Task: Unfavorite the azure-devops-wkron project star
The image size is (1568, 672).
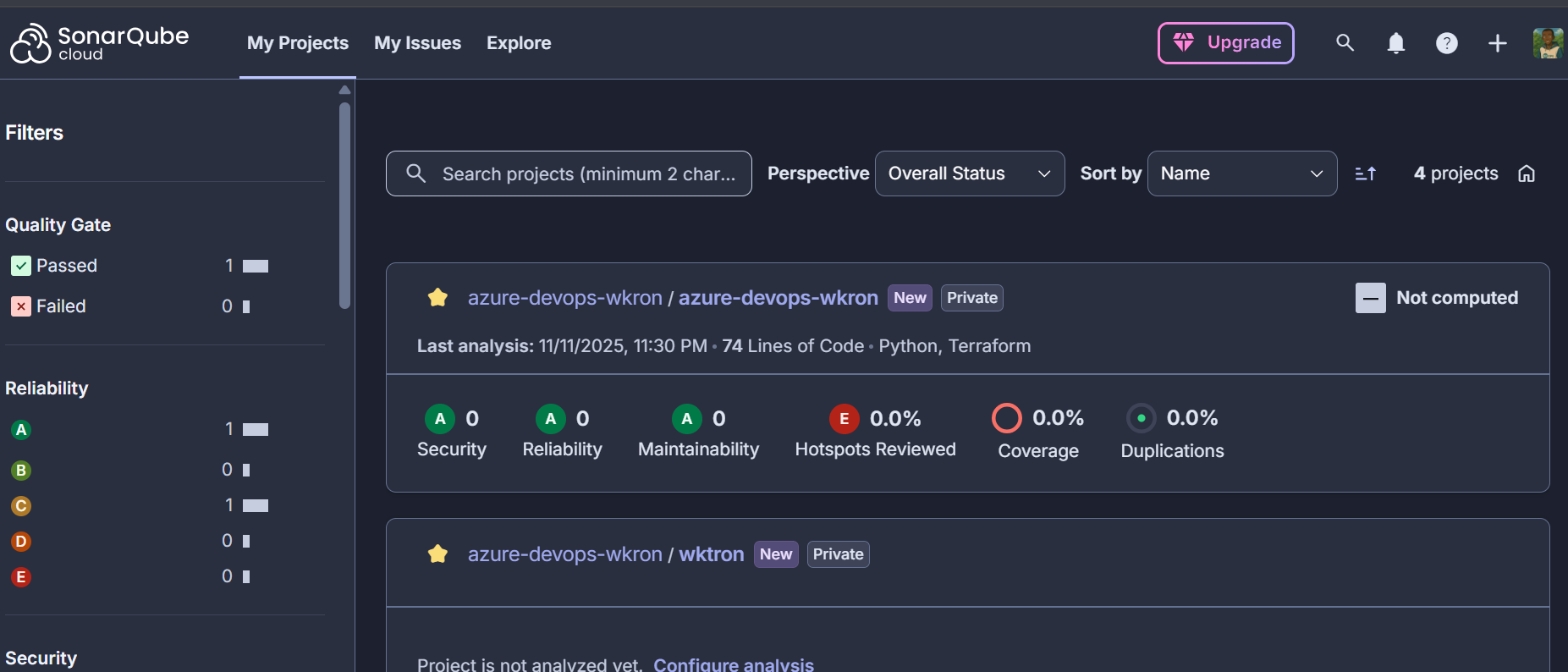Action: [x=437, y=298]
